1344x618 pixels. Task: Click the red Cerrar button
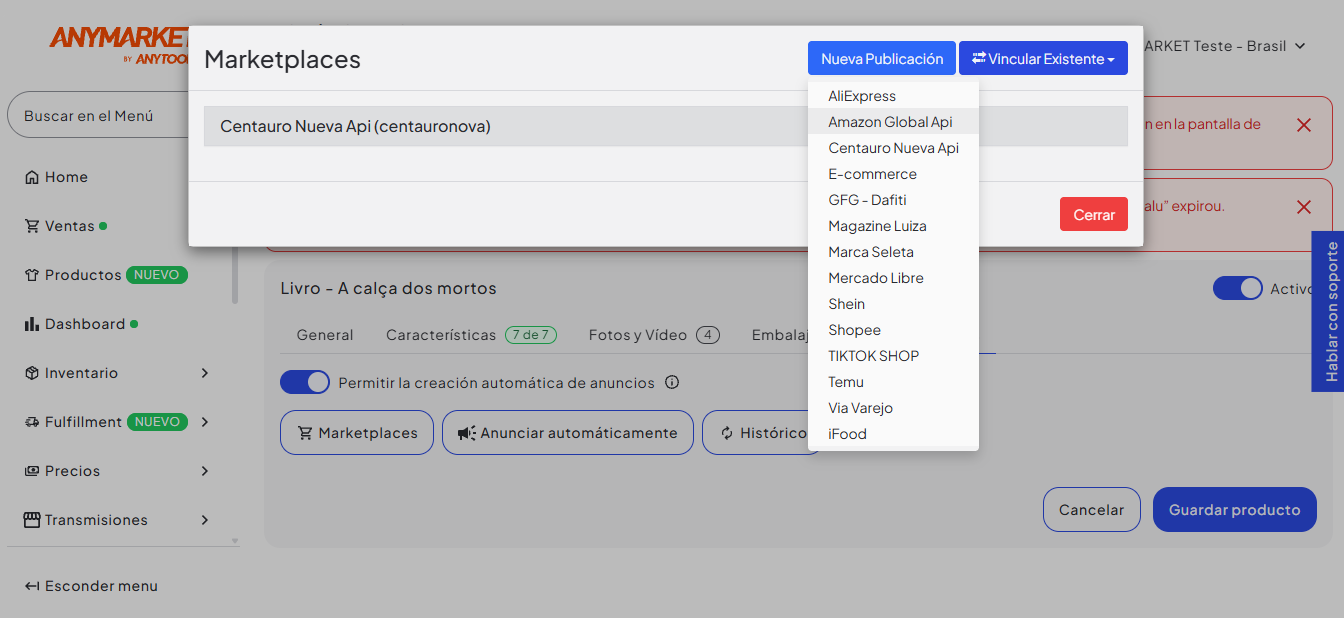click(1094, 215)
